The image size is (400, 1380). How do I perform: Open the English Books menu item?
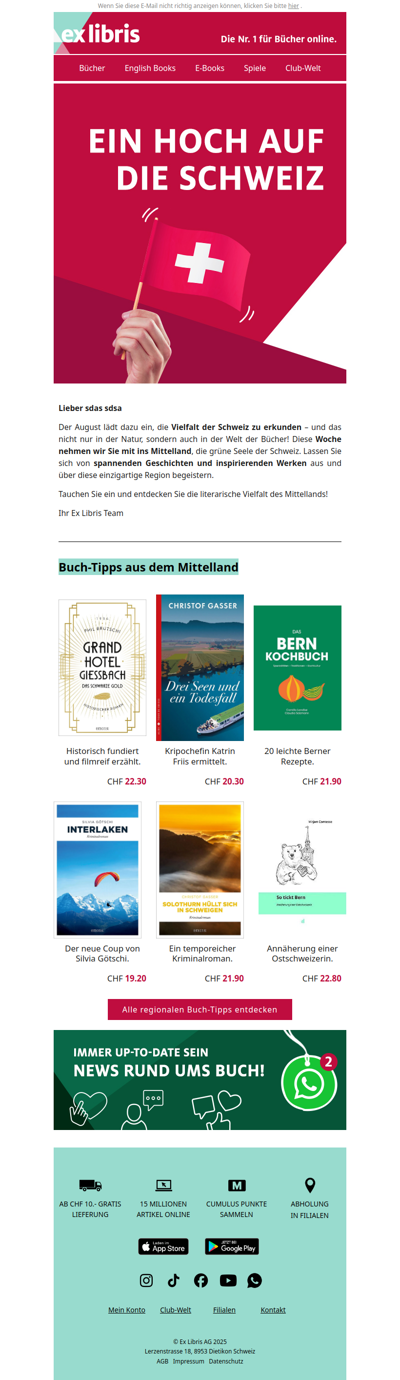(150, 68)
